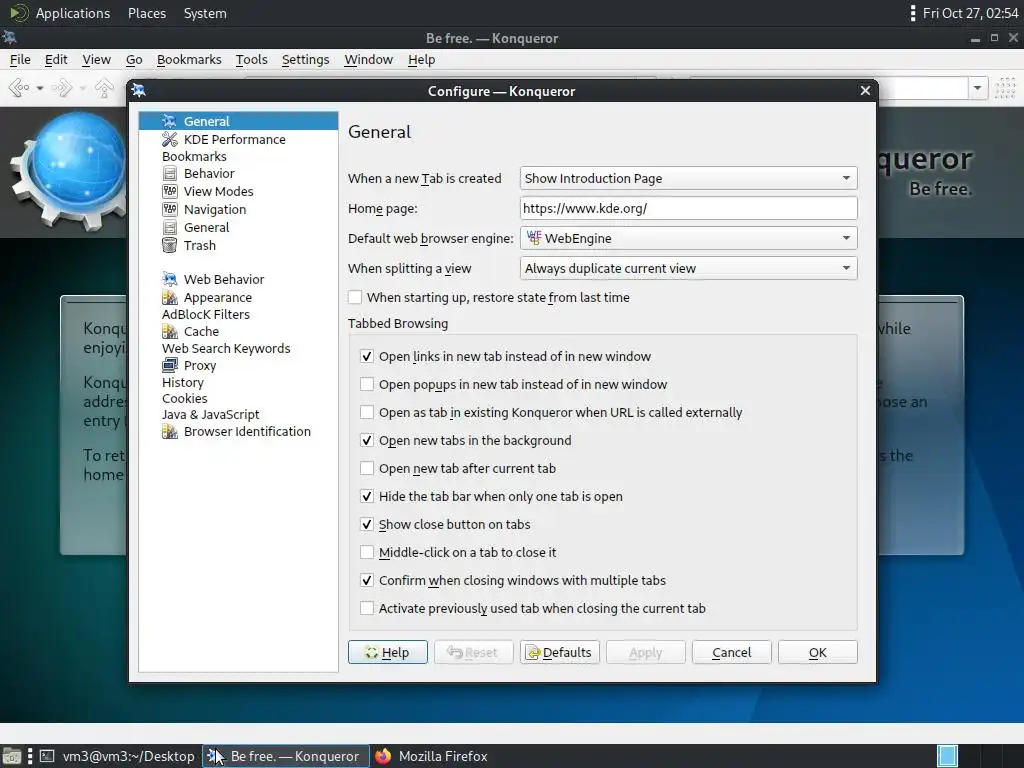Click the grid icon at right of Konqueror toolbar
The width and height of the screenshot is (1024, 768).
click(1005, 88)
